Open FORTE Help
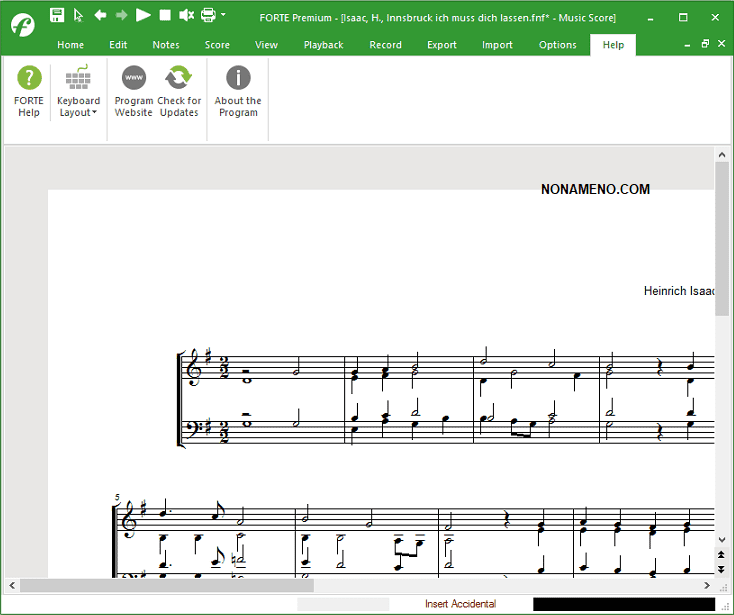The width and height of the screenshot is (734, 615). (29, 91)
